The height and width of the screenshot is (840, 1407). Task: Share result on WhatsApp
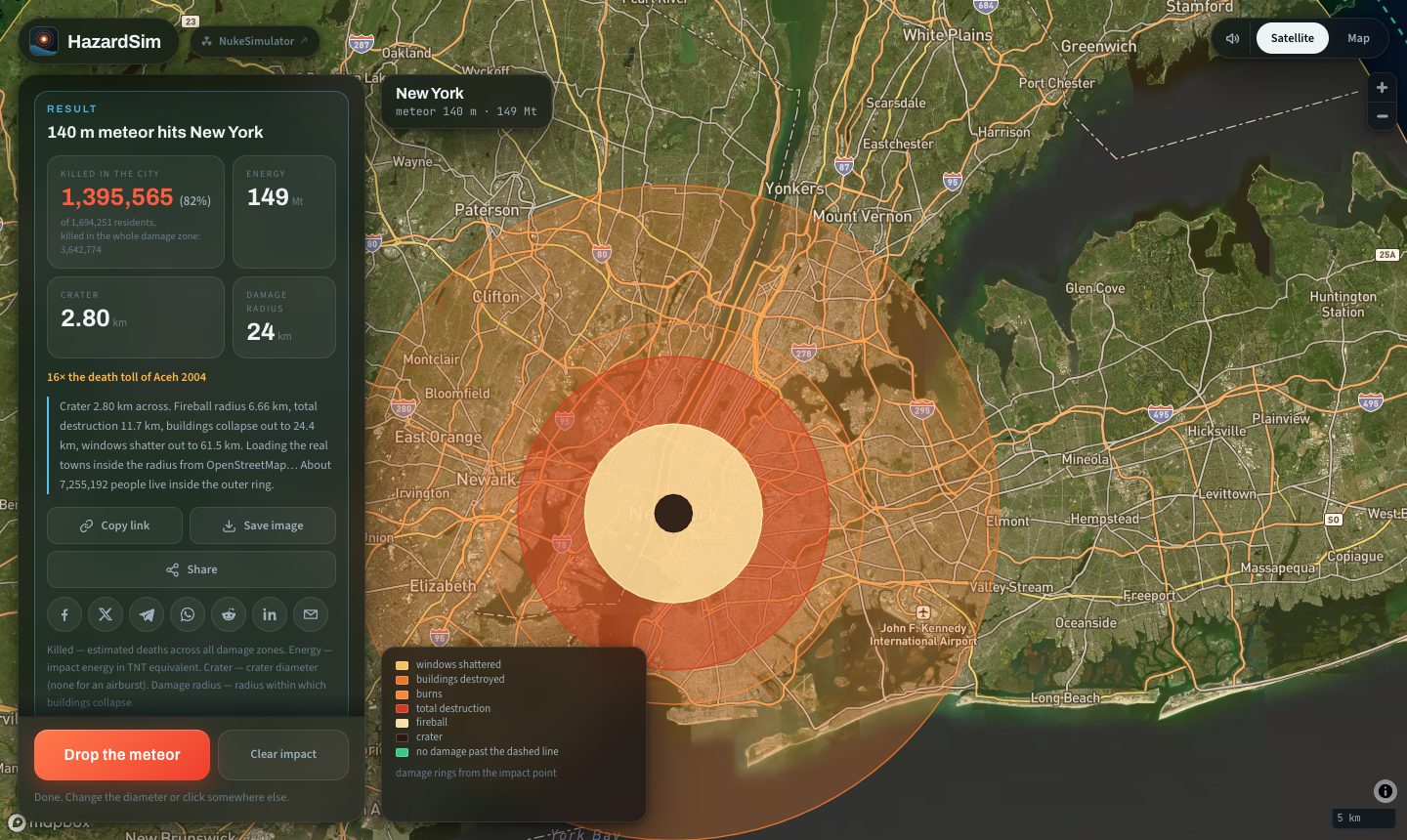(188, 614)
